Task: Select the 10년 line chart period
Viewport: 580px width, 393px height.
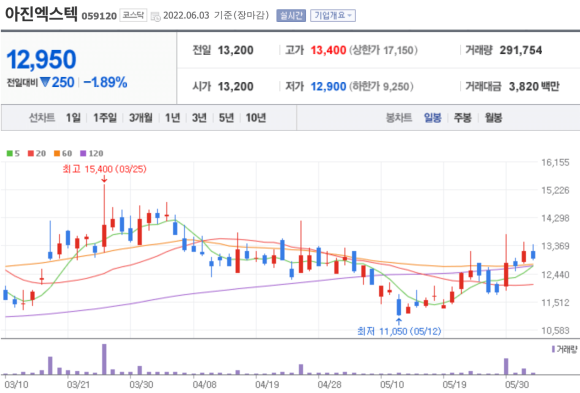Action: (x=256, y=118)
